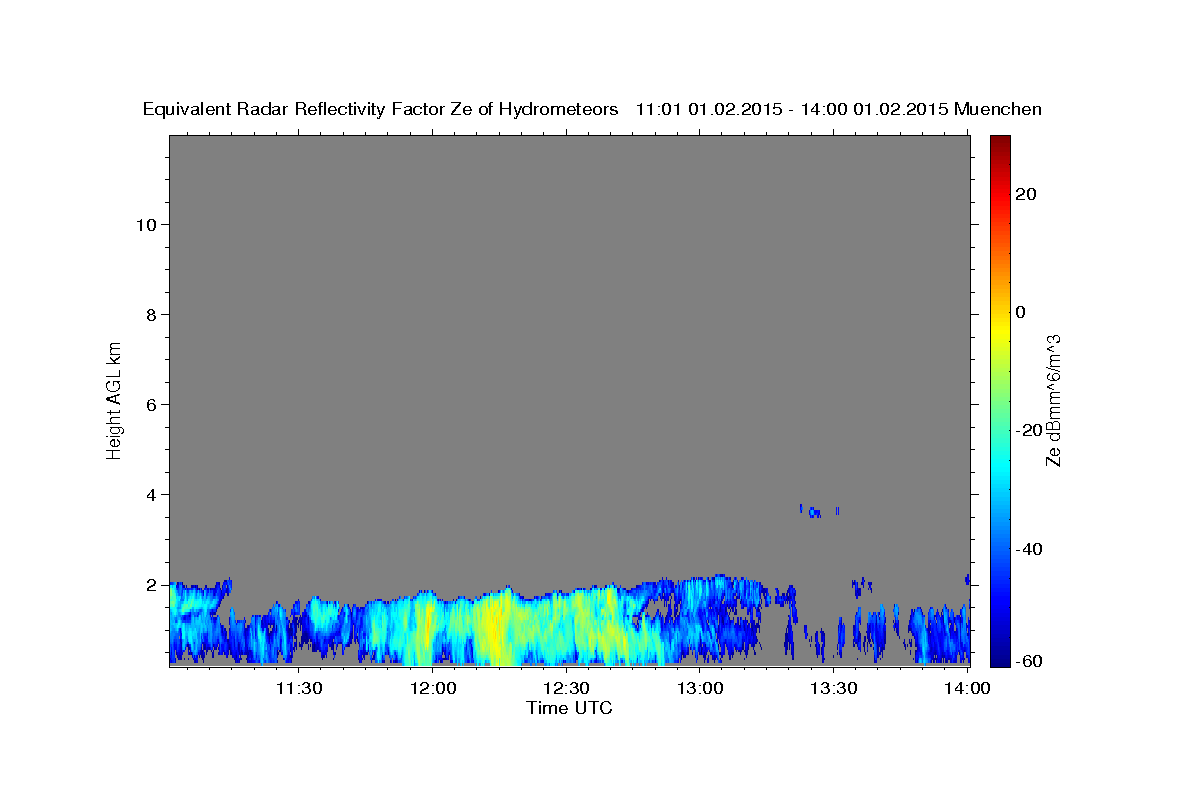Click the colorbar tick value 20
Viewport: 1200px width, 800px height.
pos(1026,194)
